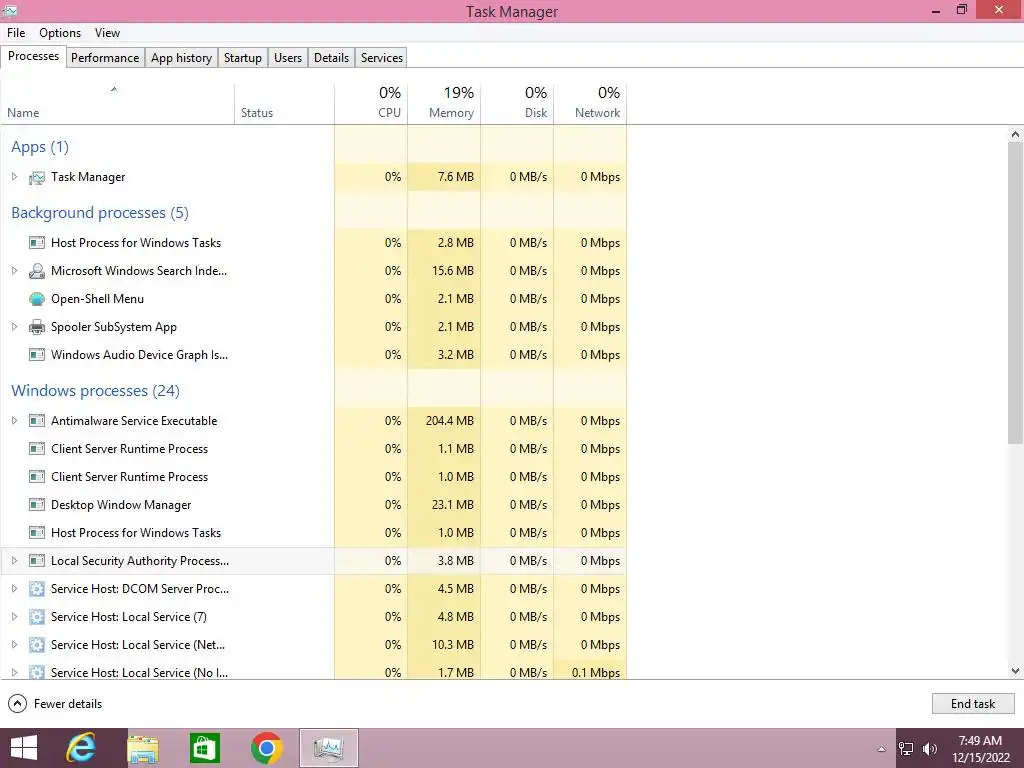Select the Apps (1) group header
The width and height of the screenshot is (1024, 768).
pyautogui.click(x=40, y=147)
